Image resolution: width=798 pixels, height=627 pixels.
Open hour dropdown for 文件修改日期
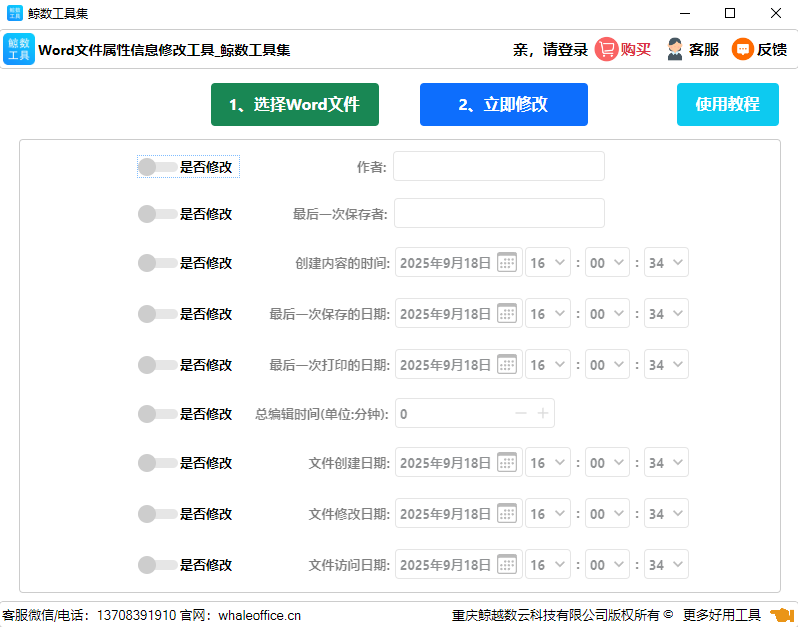[548, 514]
